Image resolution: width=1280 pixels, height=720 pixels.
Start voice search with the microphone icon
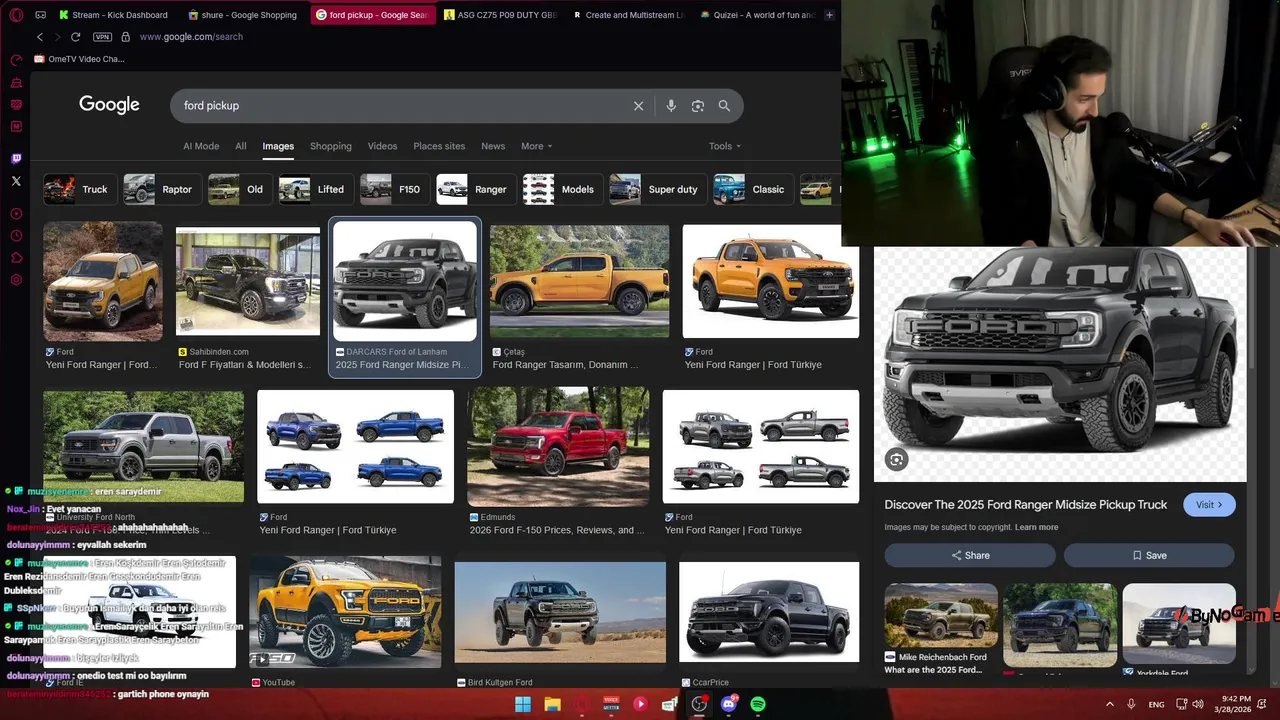click(x=671, y=106)
